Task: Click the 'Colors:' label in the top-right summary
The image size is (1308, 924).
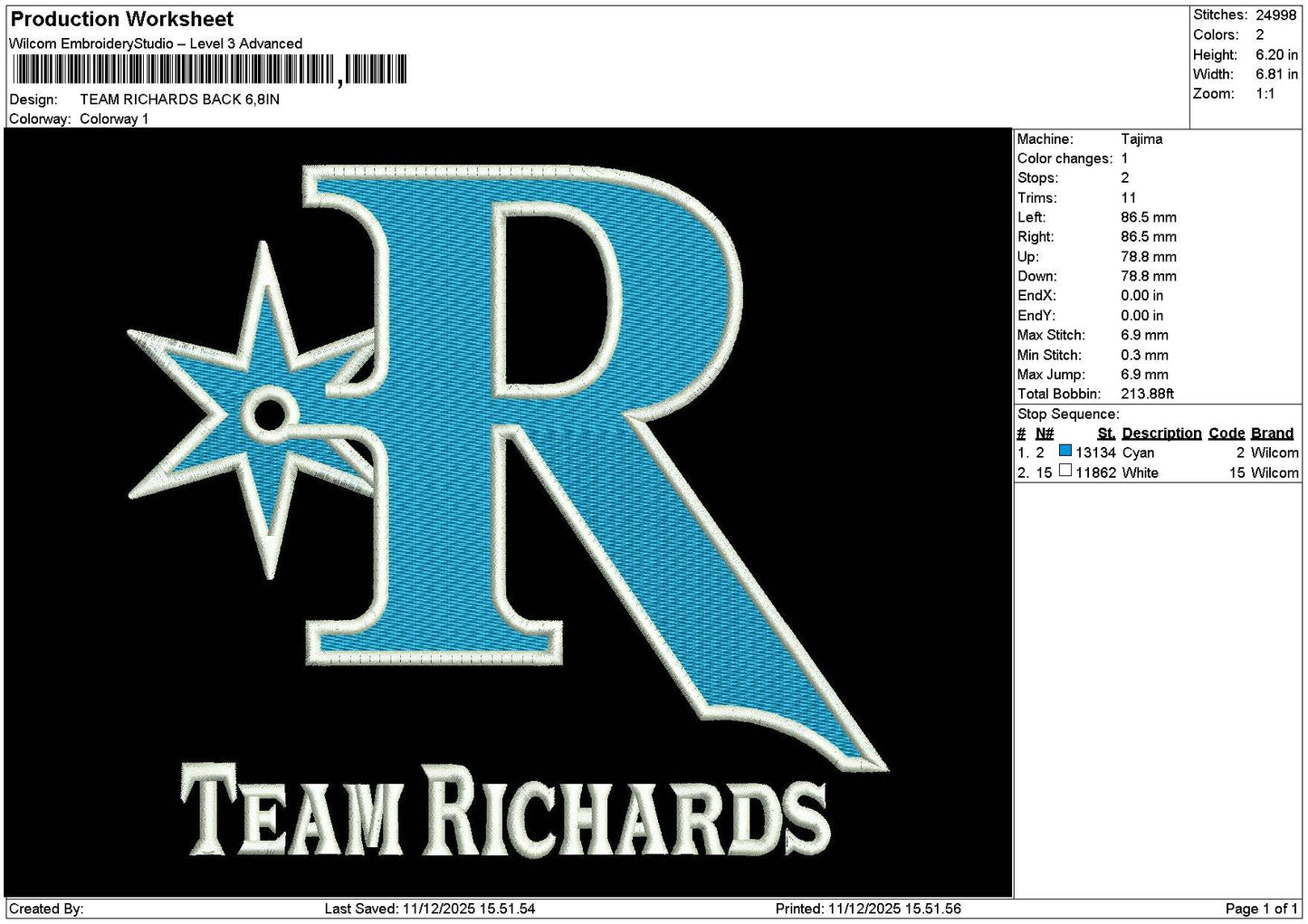Action: (x=1216, y=34)
